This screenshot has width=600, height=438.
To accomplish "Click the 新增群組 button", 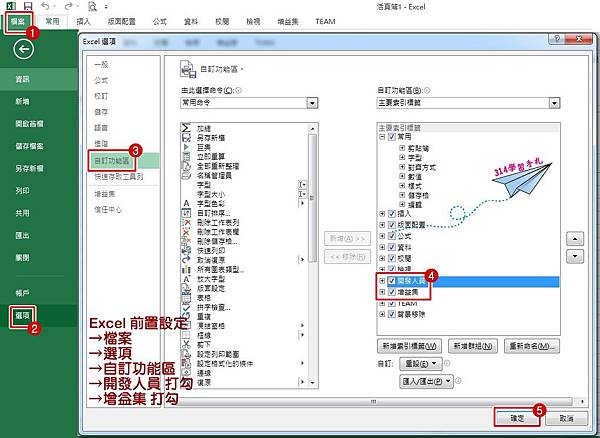I will [x=473, y=346].
